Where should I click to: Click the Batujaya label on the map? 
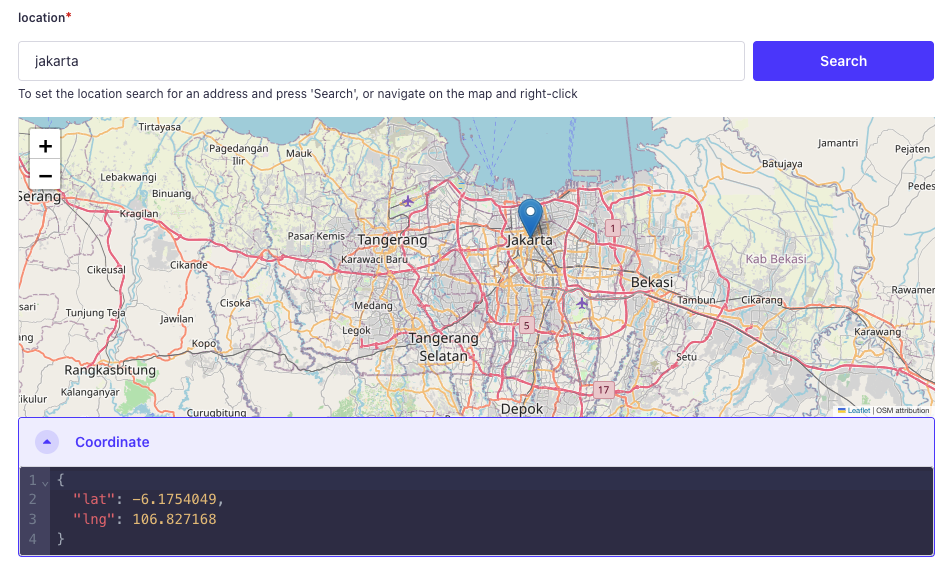pyautogui.click(x=782, y=164)
